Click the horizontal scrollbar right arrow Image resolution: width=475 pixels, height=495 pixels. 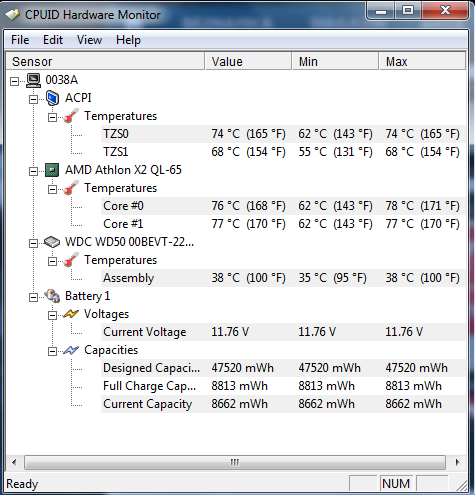tap(457, 463)
